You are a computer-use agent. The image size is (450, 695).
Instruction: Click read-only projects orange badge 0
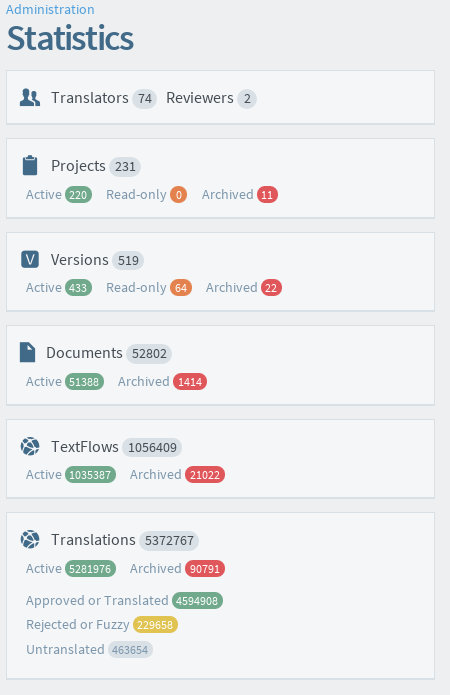point(179,195)
